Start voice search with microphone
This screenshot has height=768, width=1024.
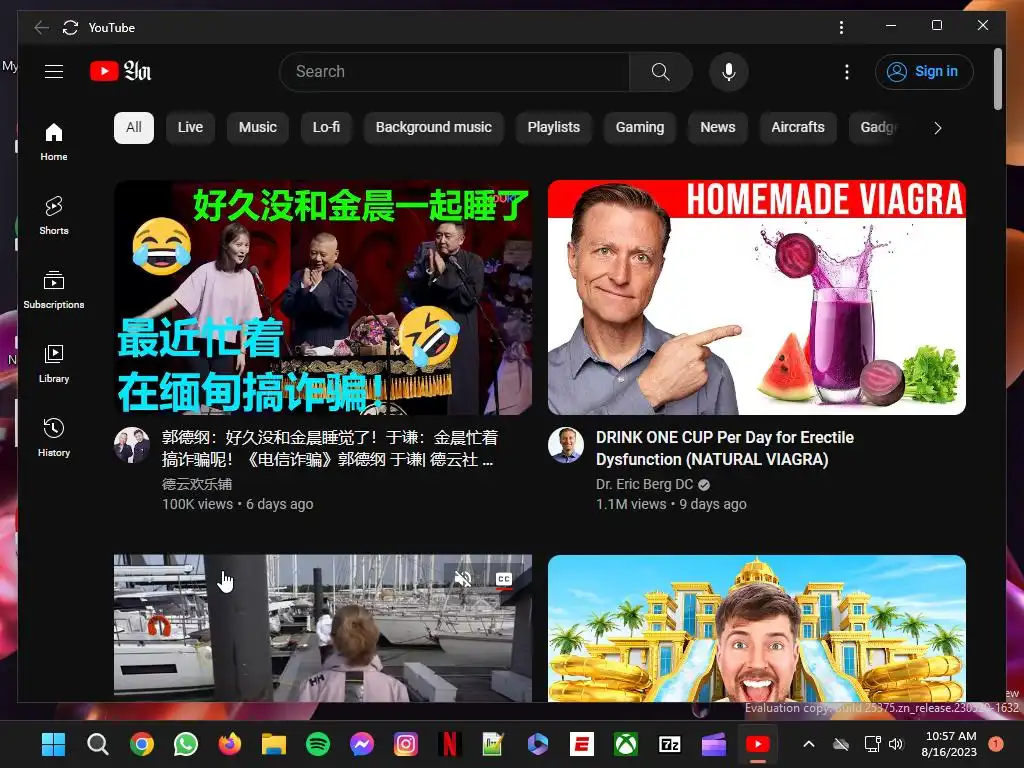[729, 72]
